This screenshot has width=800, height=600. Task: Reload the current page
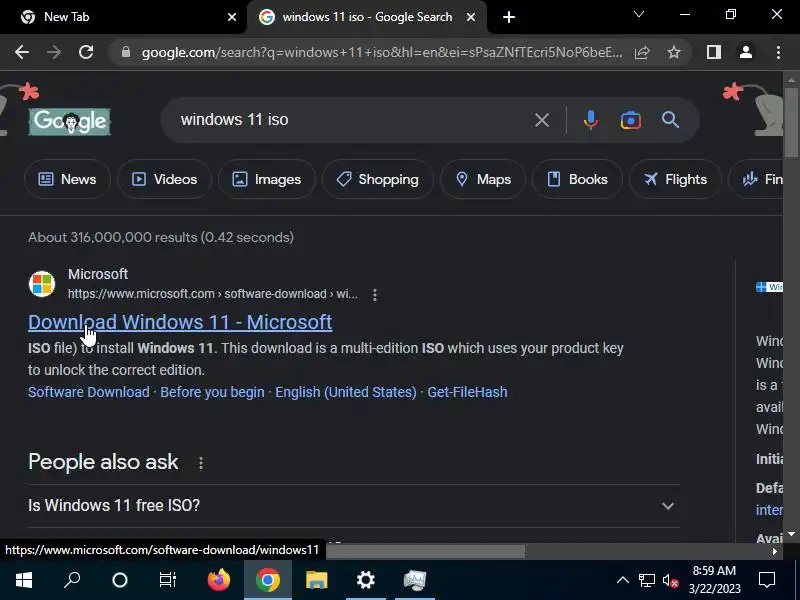[x=86, y=52]
